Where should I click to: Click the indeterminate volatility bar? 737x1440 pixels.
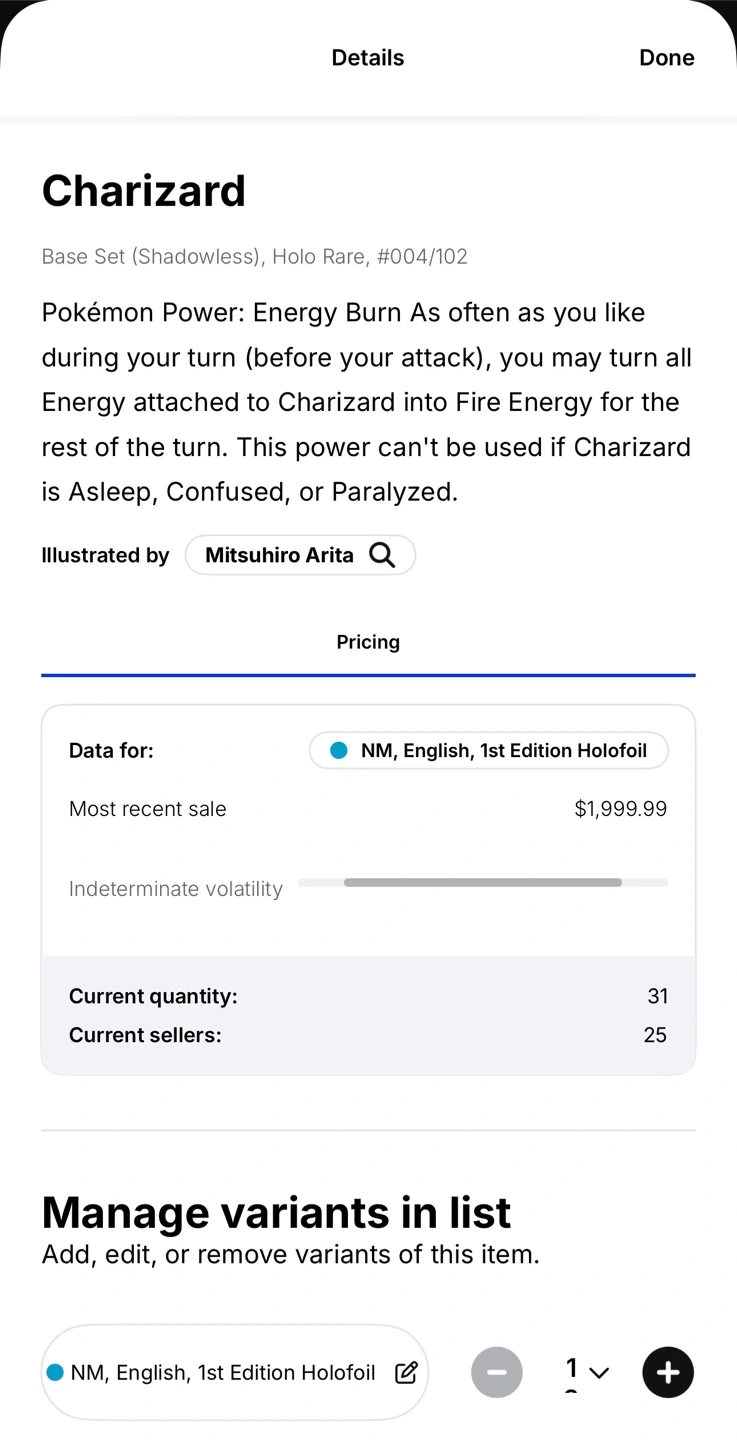(x=482, y=883)
